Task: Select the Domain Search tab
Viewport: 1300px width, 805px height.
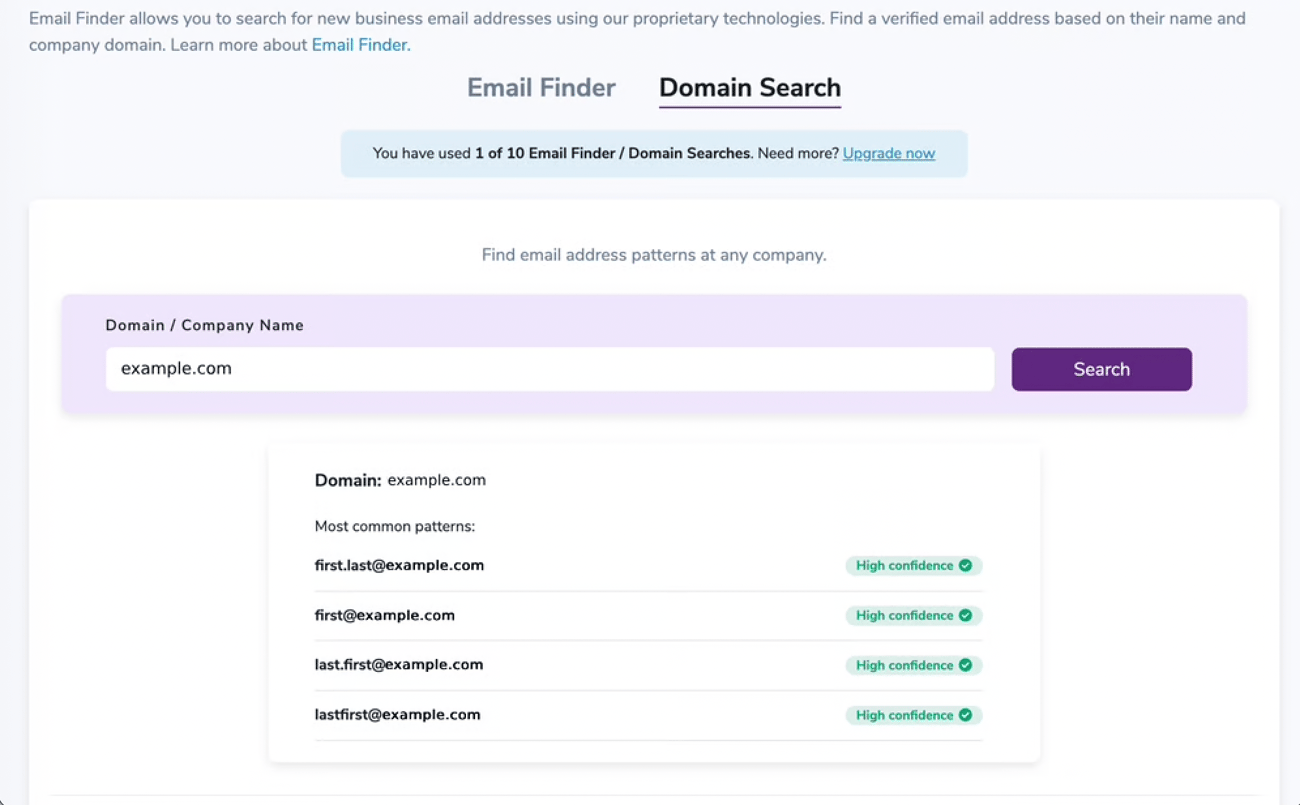Action: tap(750, 88)
